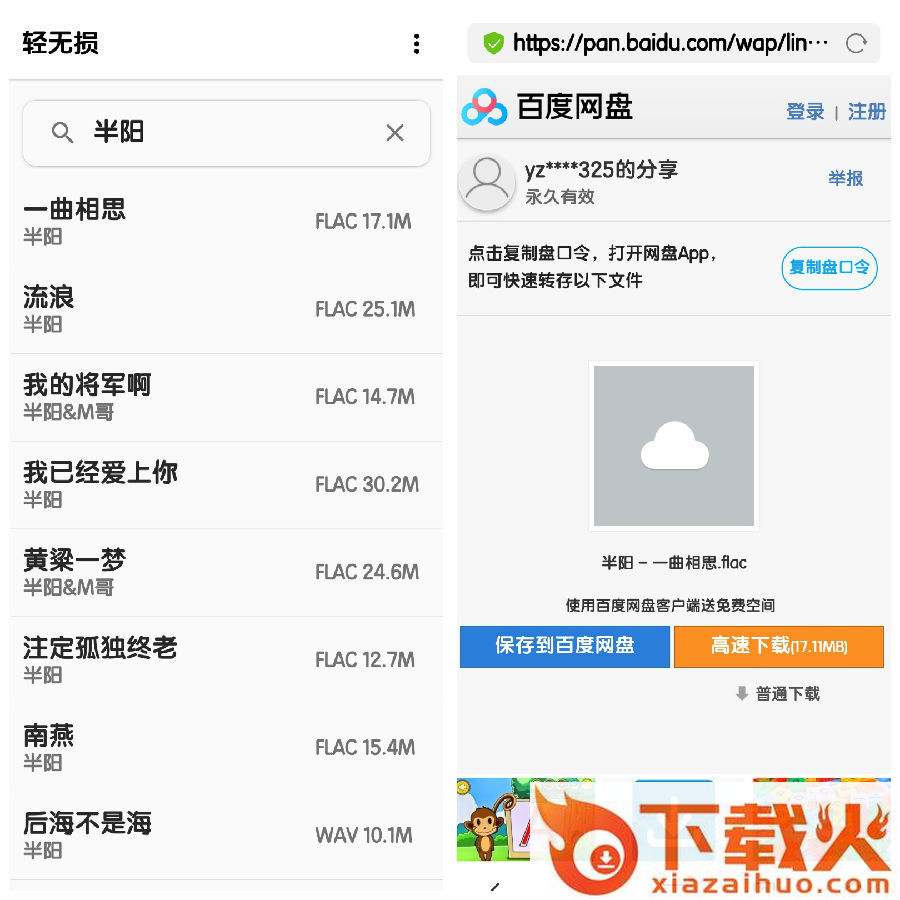The width and height of the screenshot is (900, 900).
Task: Select the FLAC 14.7M size label
Action: [365, 397]
